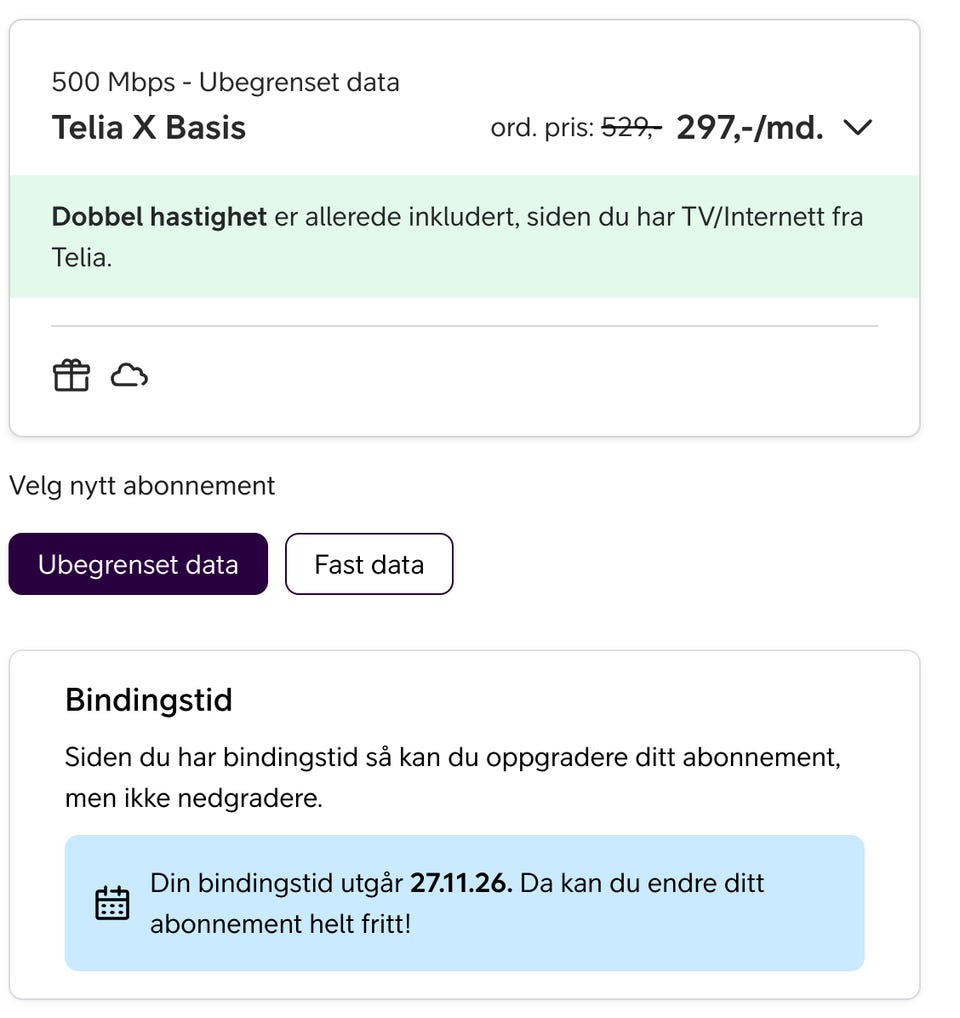960x1018 pixels.
Task: Click the gift icon on the plan card
Action: (x=70, y=375)
